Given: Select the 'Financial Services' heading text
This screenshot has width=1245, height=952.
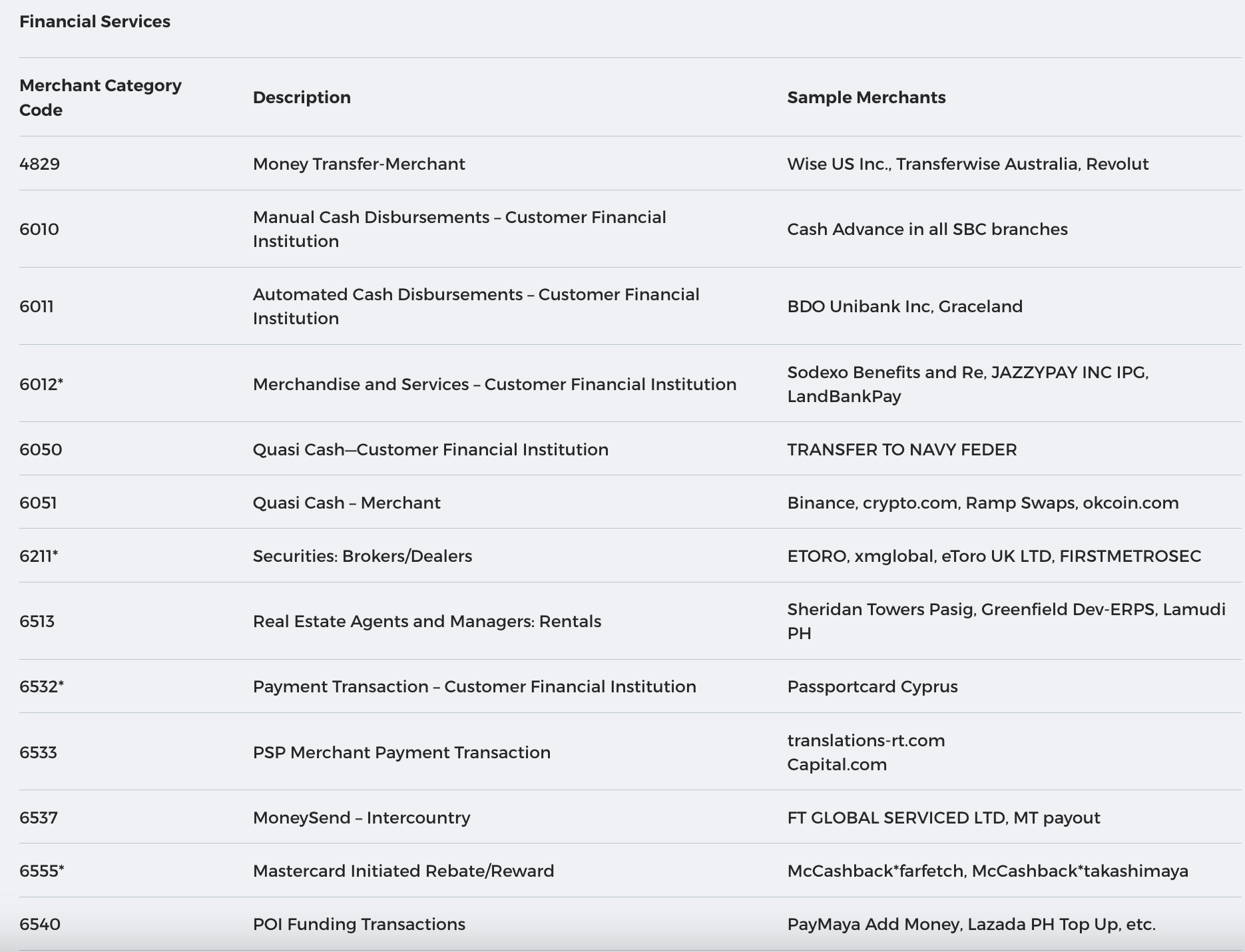Looking at the screenshot, I should 95,21.
